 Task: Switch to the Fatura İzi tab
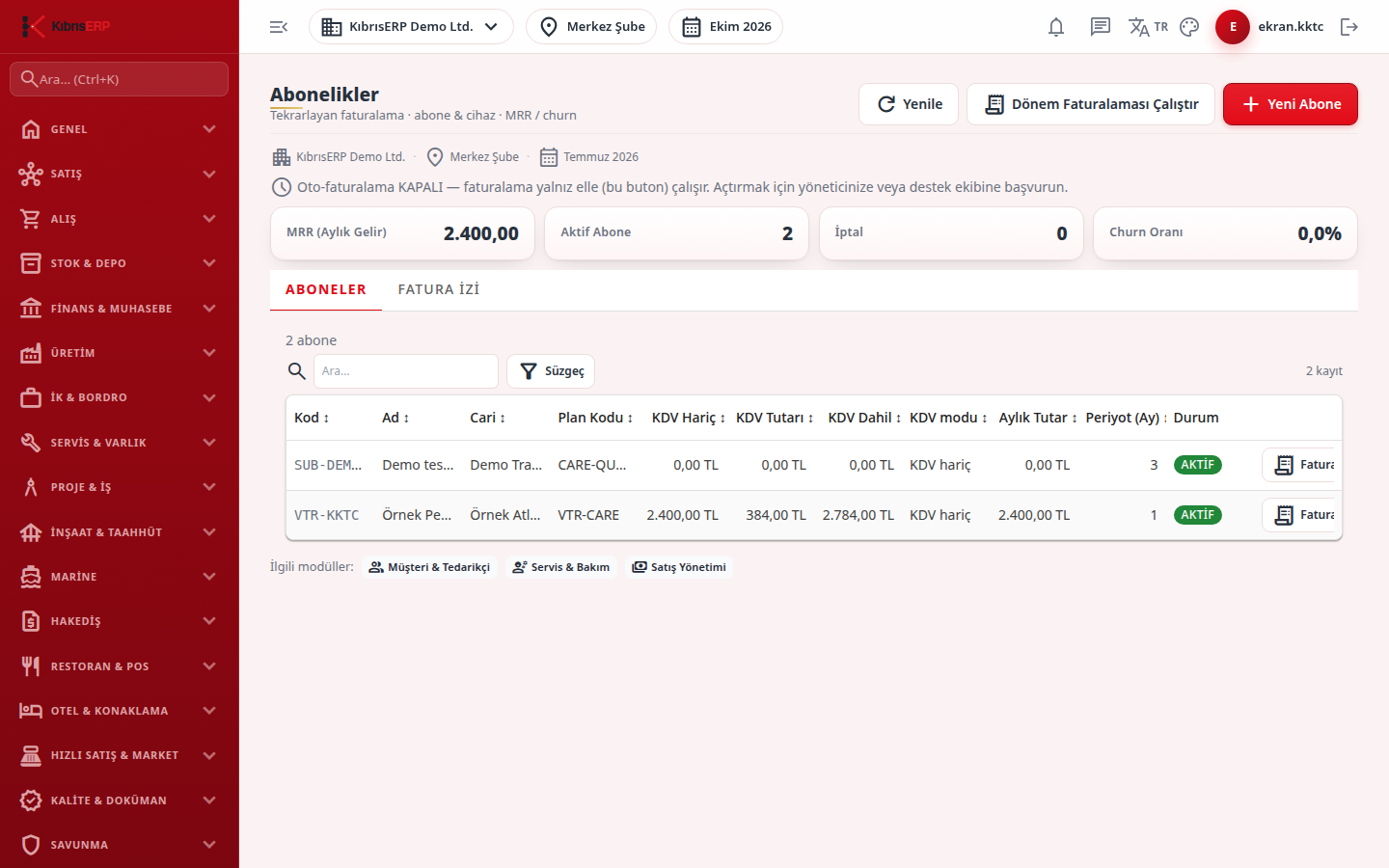coord(439,289)
